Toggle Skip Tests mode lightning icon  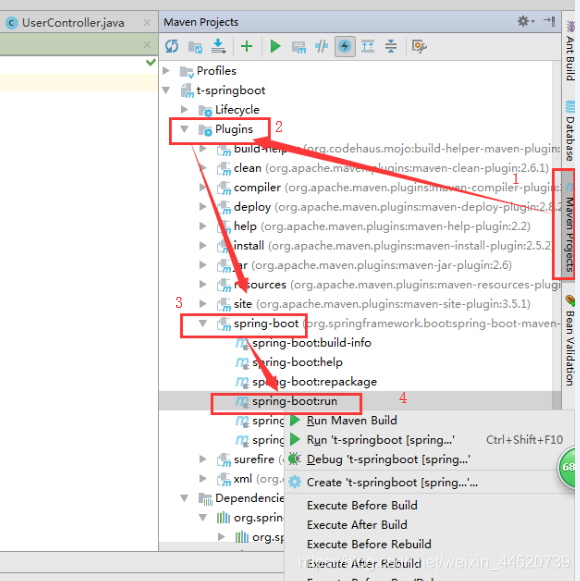pos(345,46)
